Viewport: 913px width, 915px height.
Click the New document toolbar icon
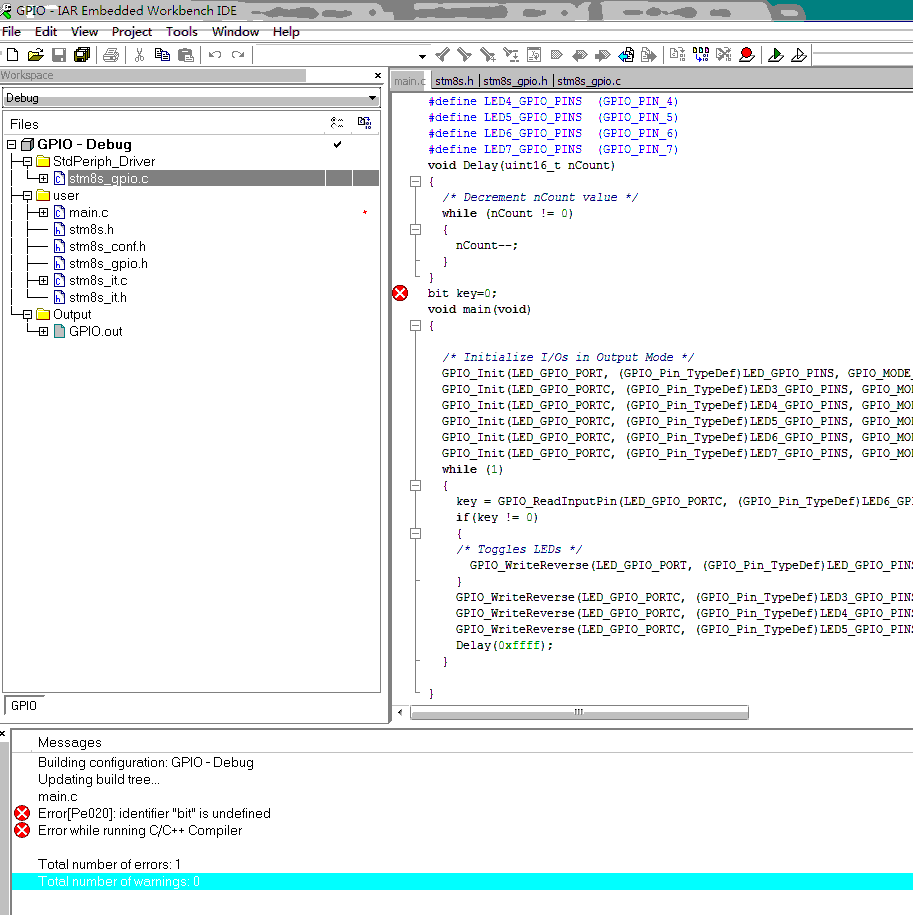pos(12,55)
